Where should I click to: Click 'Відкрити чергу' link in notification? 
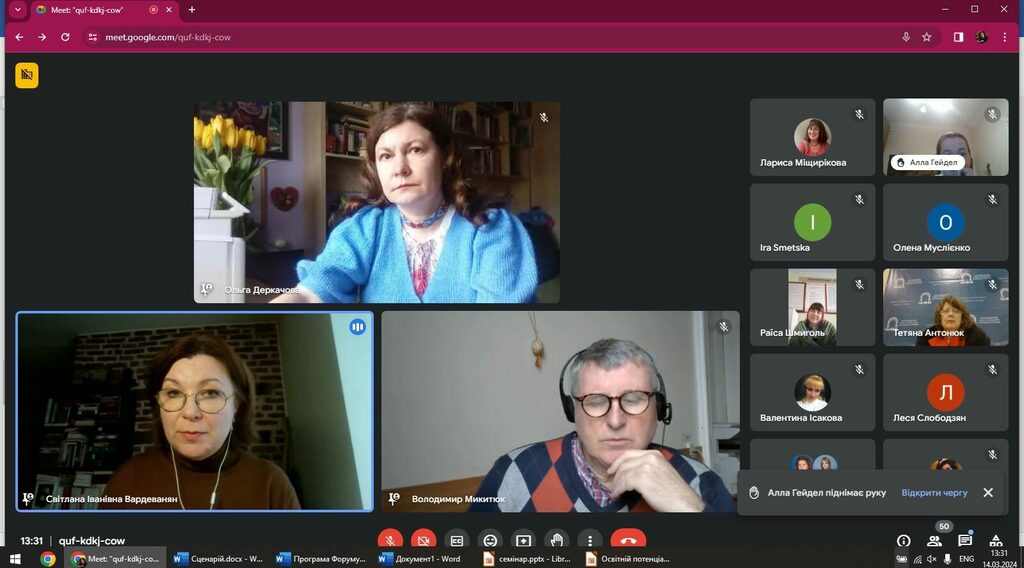[x=934, y=493]
